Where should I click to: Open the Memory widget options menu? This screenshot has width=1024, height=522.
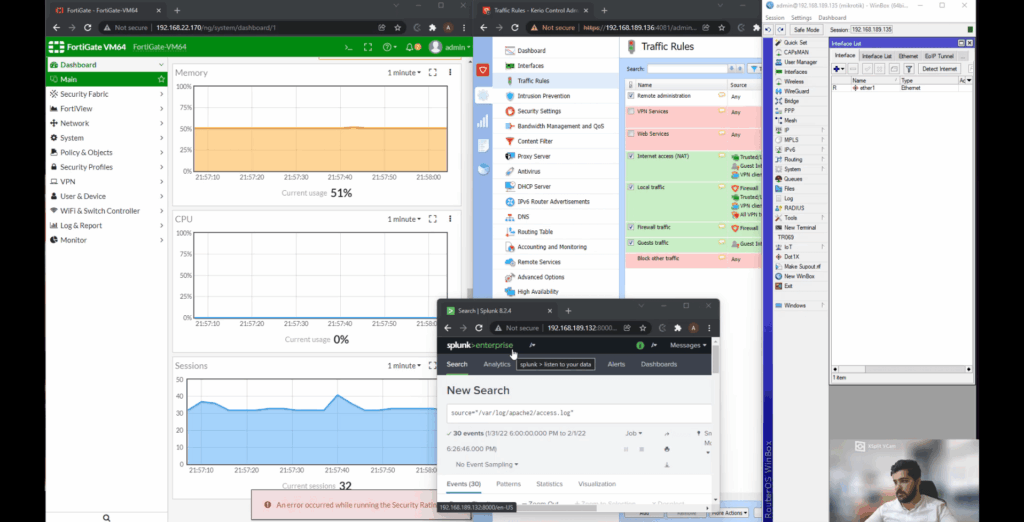tap(450, 73)
